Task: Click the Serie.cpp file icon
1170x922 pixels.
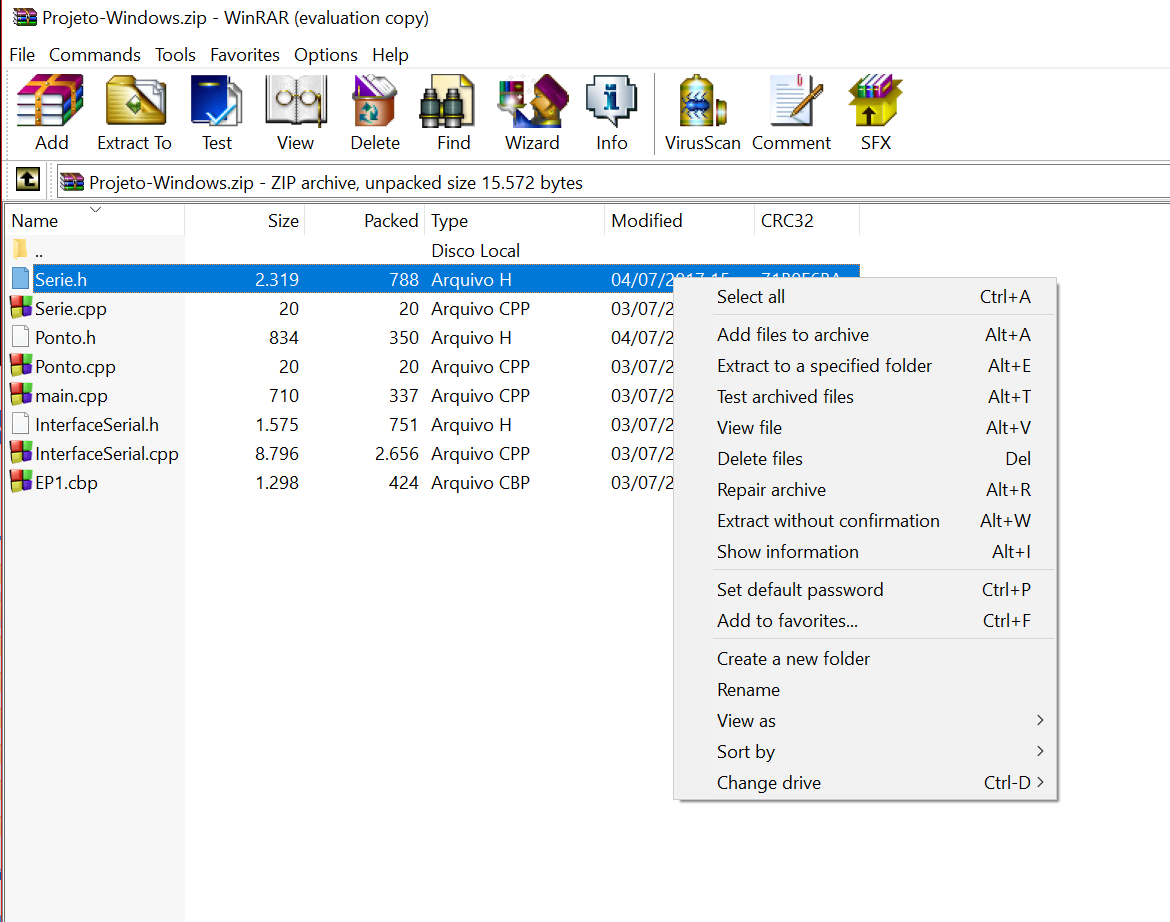Action: pos(21,307)
